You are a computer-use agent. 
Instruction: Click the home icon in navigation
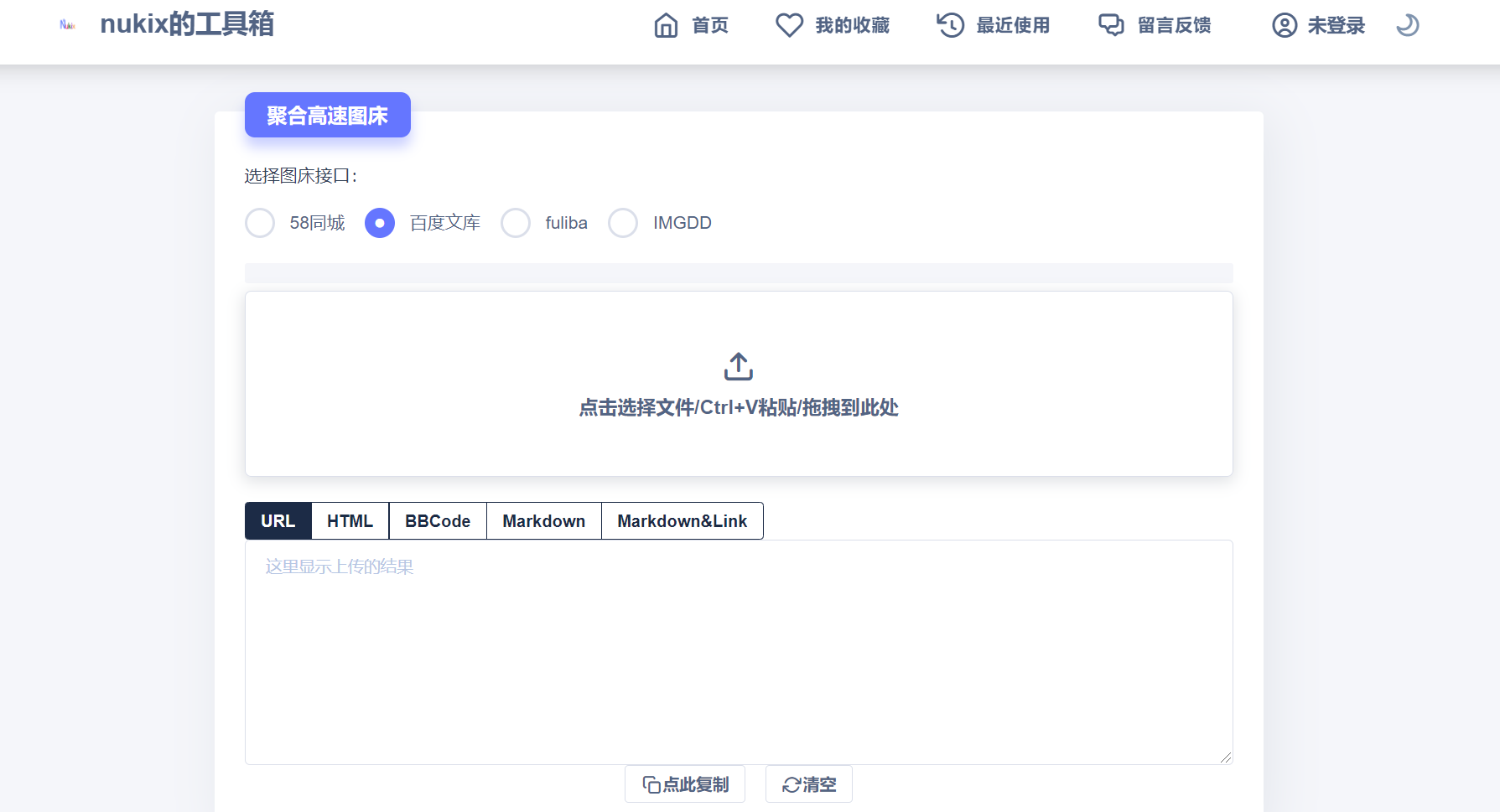click(666, 25)
